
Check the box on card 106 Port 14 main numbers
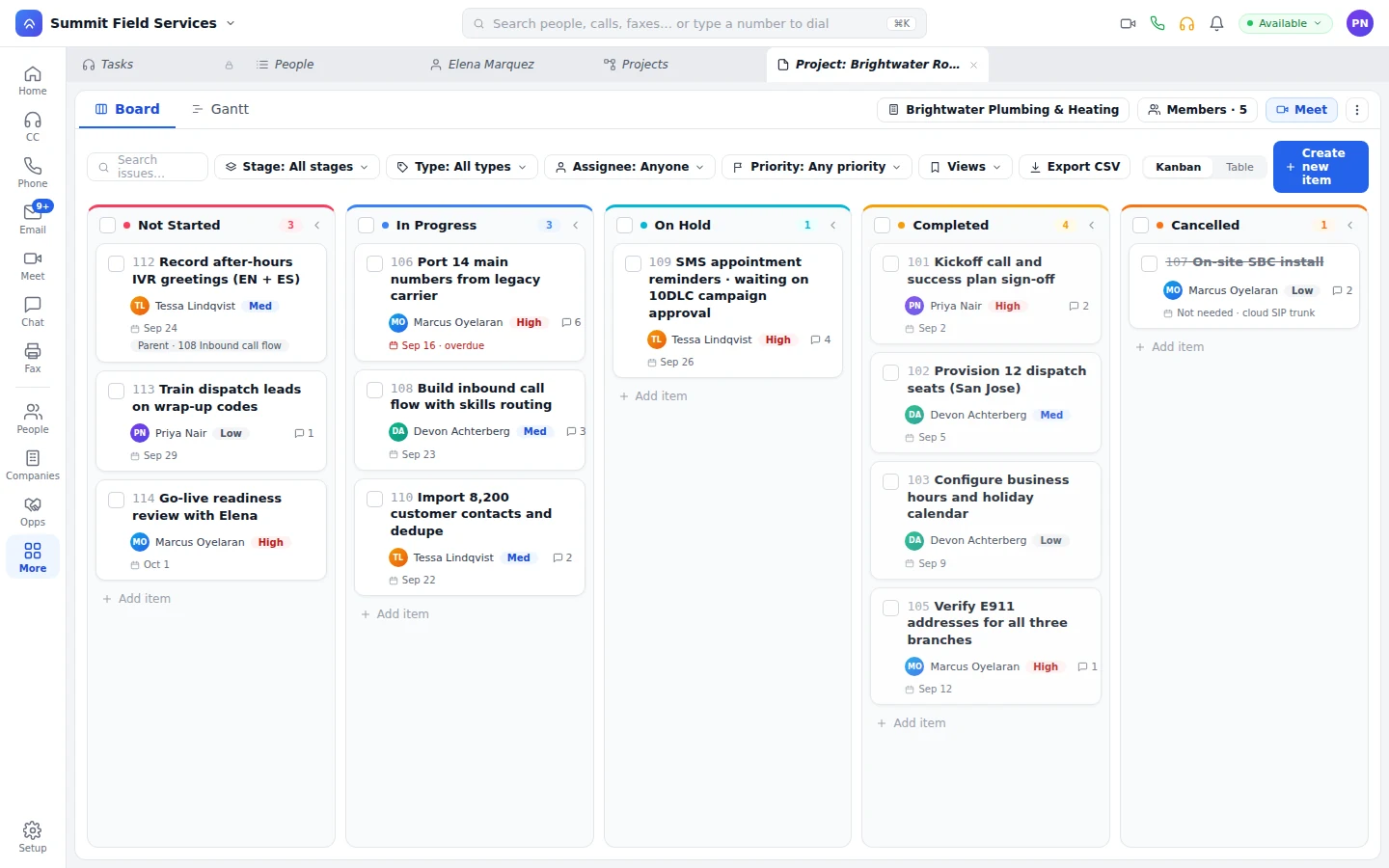[375, 263]
